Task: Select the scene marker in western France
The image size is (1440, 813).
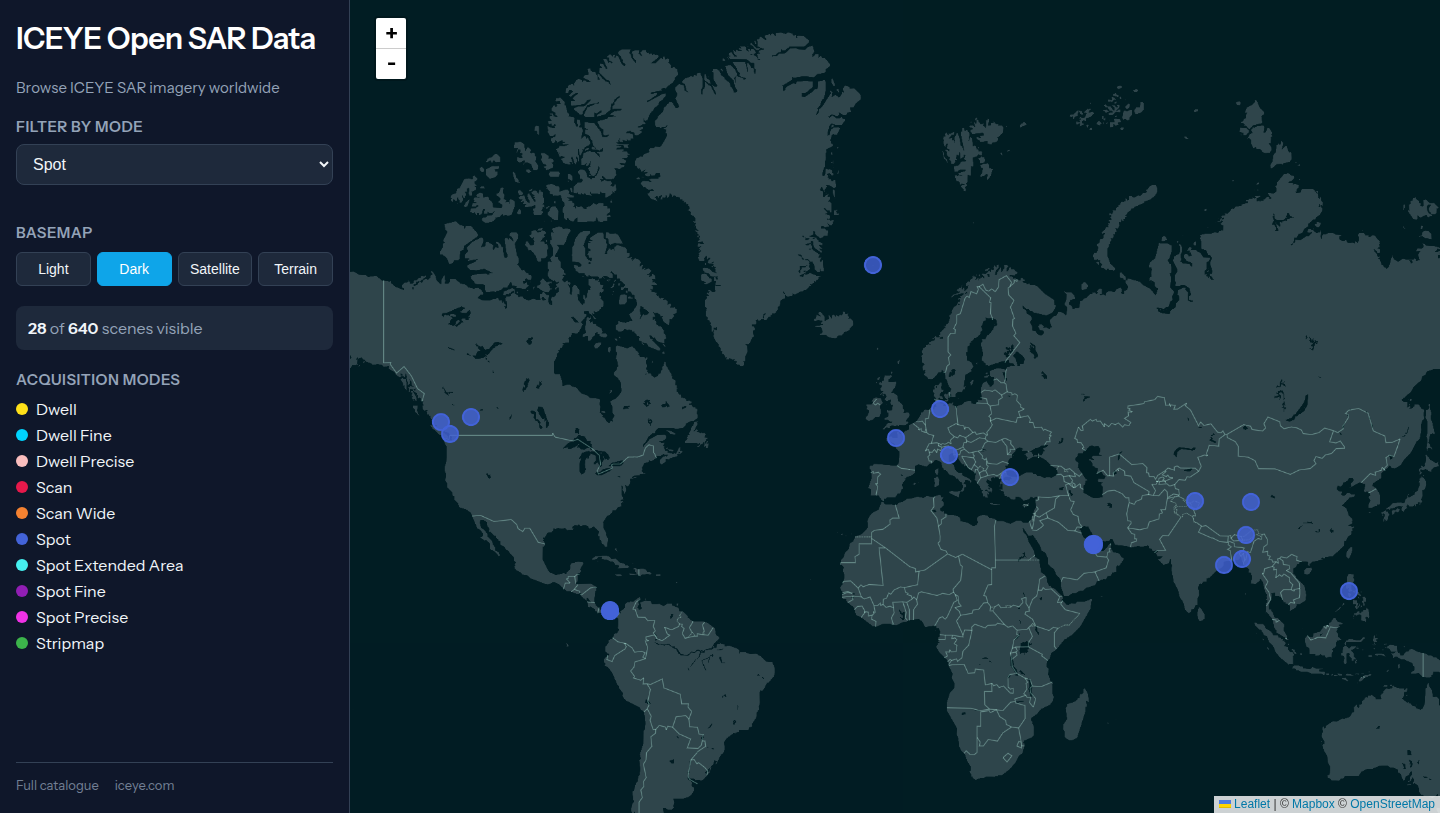Action: tap(896, 438)
